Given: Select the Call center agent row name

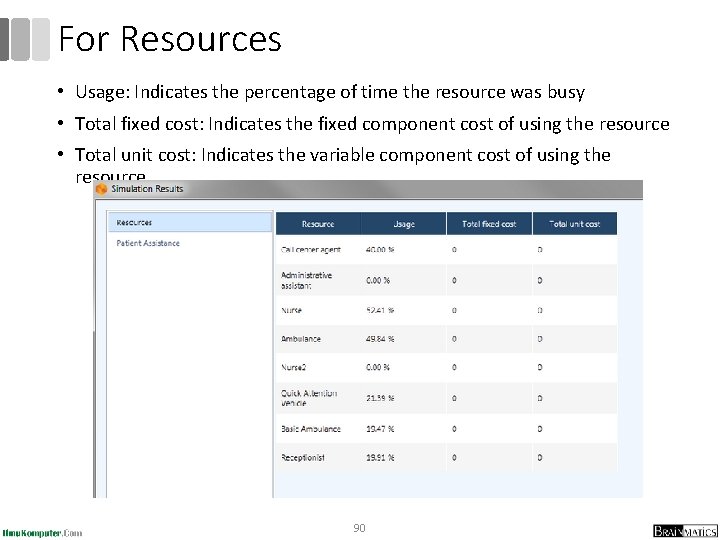Looking at the screenshot, I should pos(311,250).
